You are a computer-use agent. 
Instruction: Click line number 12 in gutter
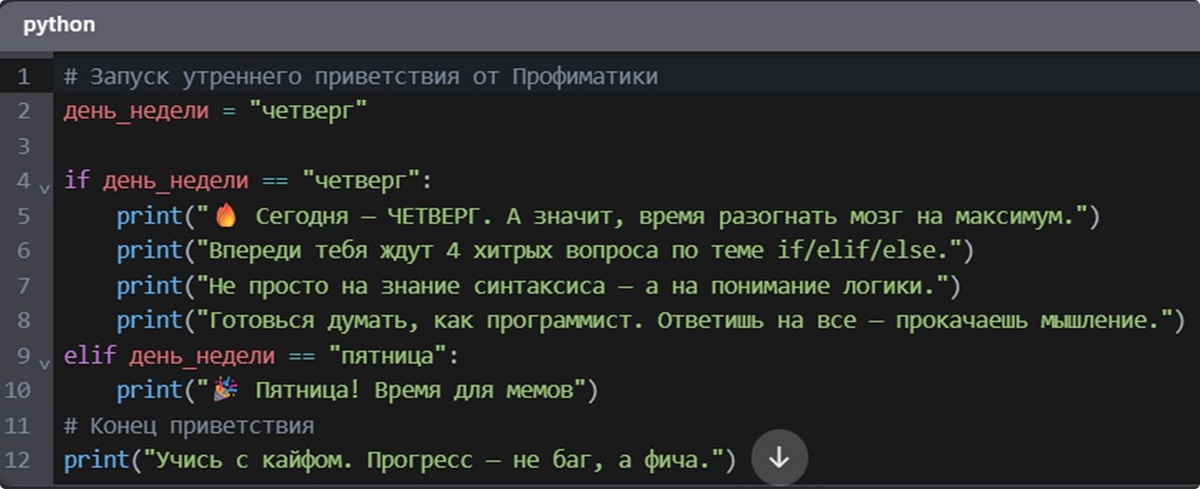[x=23, y=461]
